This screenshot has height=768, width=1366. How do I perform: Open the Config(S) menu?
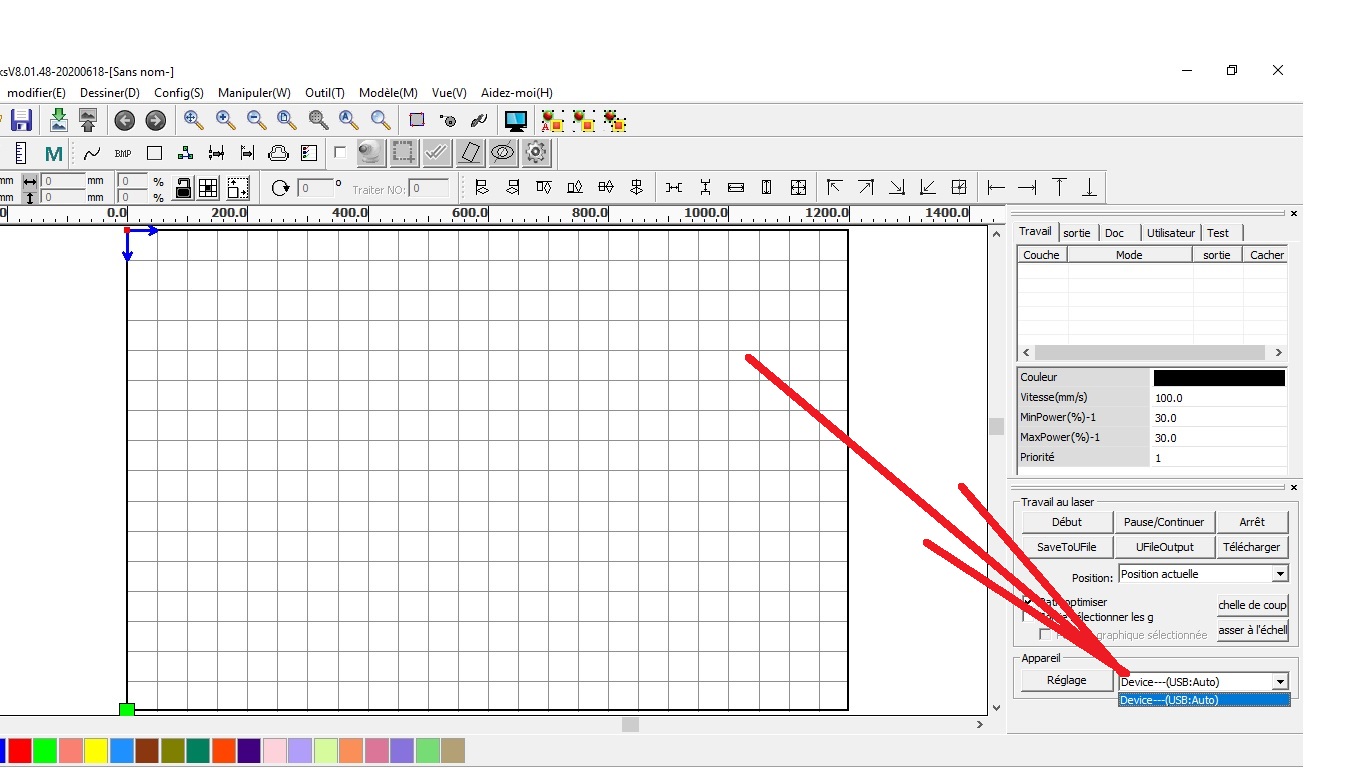coord(179,93)
